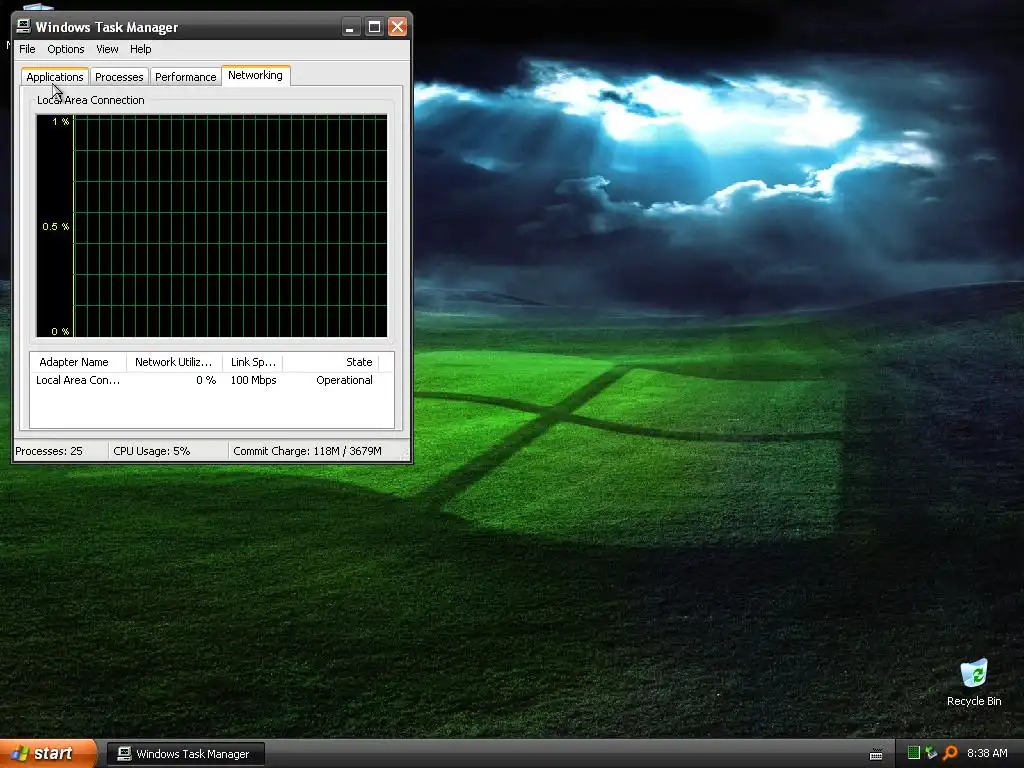The width and height of the screenshot is (1024, 768).
Task: Click the Windows Task Manager taskbar button
Action: point(185,754)
